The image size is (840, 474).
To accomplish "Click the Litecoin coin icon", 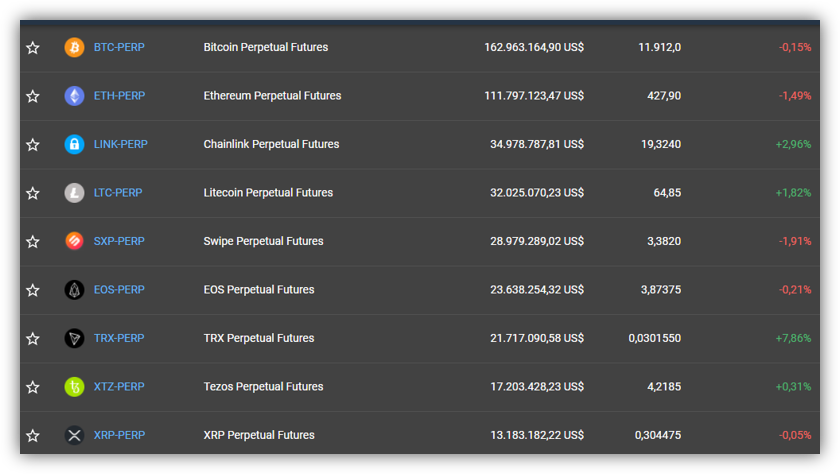I will [x=74, y=193].
